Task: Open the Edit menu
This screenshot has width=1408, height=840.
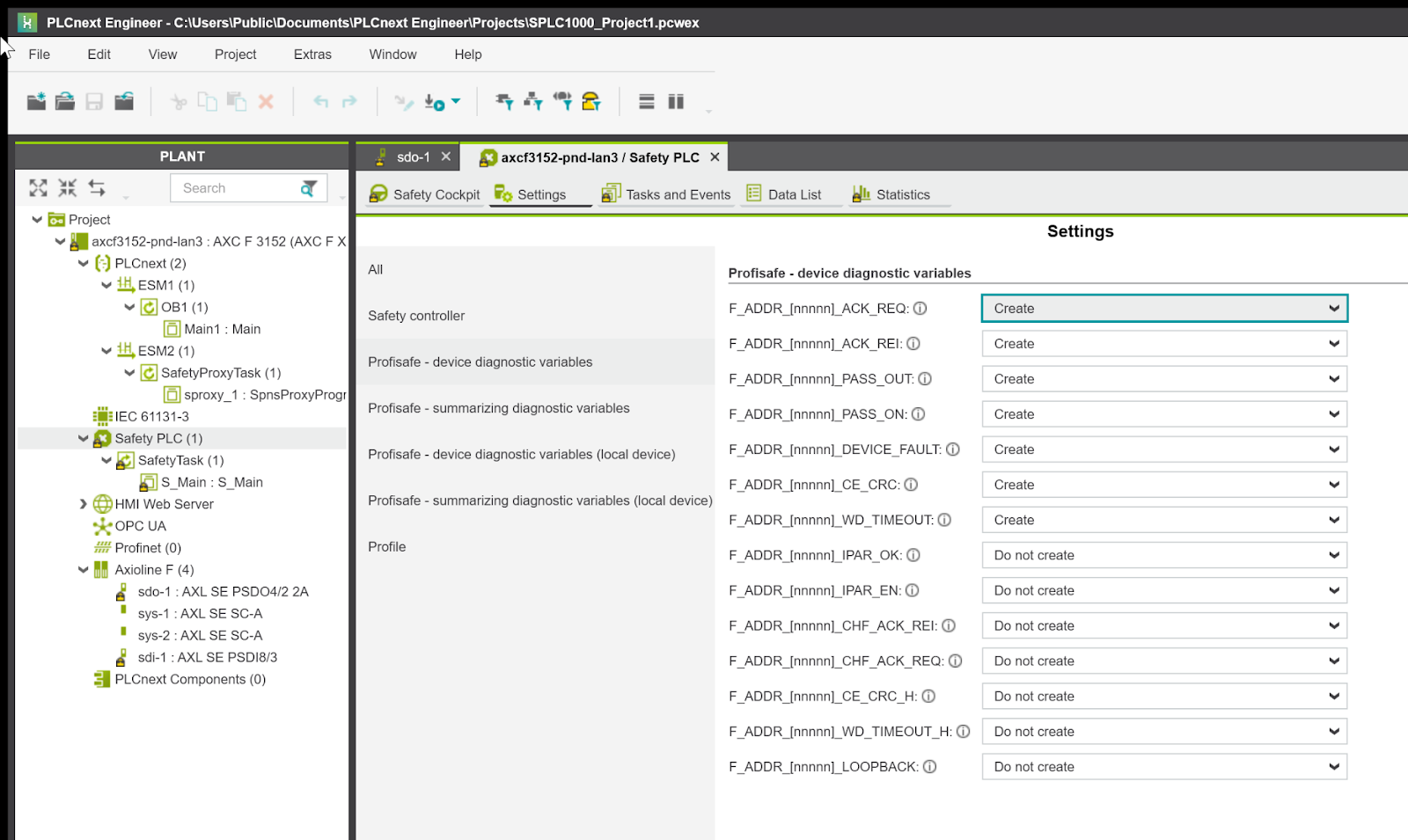Action: tap(99, 55)
